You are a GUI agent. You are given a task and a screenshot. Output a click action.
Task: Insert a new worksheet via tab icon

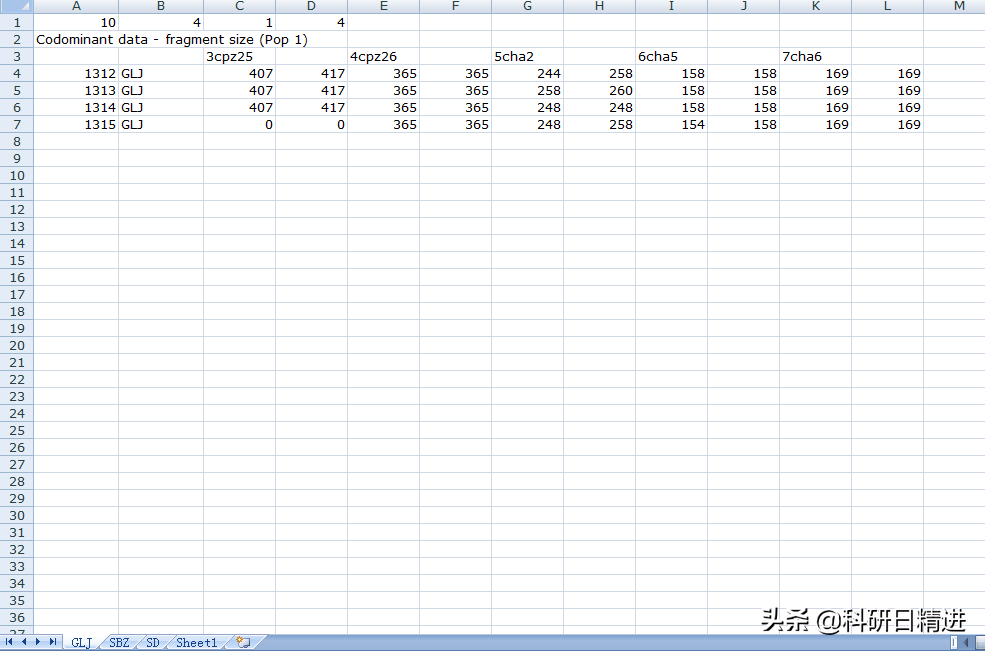tap(243, 643)
